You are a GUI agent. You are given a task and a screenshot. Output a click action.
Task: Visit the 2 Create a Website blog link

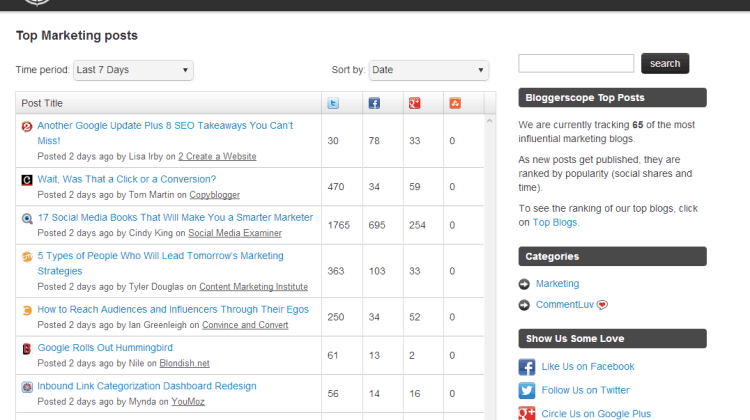pyautogui.click(x=217, y=156)
